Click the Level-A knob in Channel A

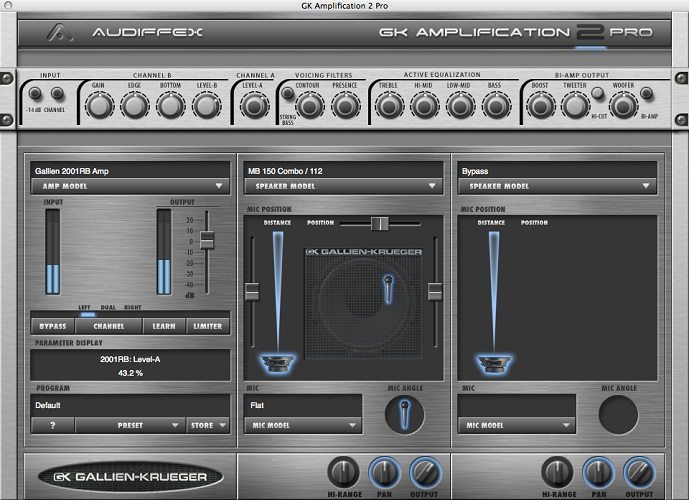tap(253, 105)
